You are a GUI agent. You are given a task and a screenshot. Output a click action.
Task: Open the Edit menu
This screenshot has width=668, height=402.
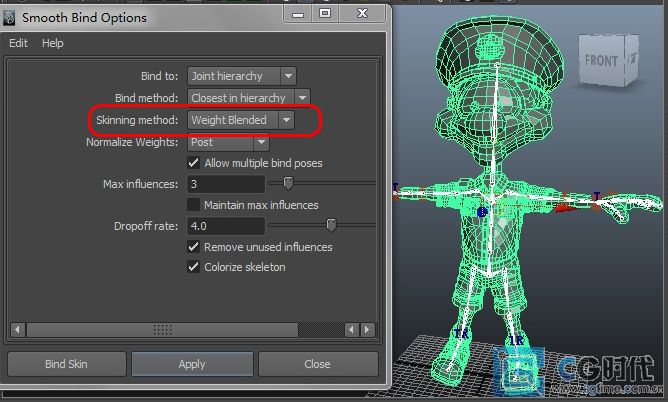[18, 43]
